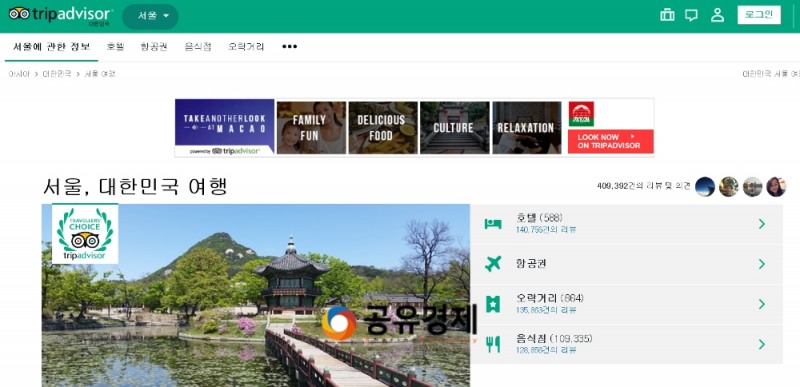This screenshot has height=387, width=800.
Task: Click the third reviewer avatar
Action: point(753,187)
